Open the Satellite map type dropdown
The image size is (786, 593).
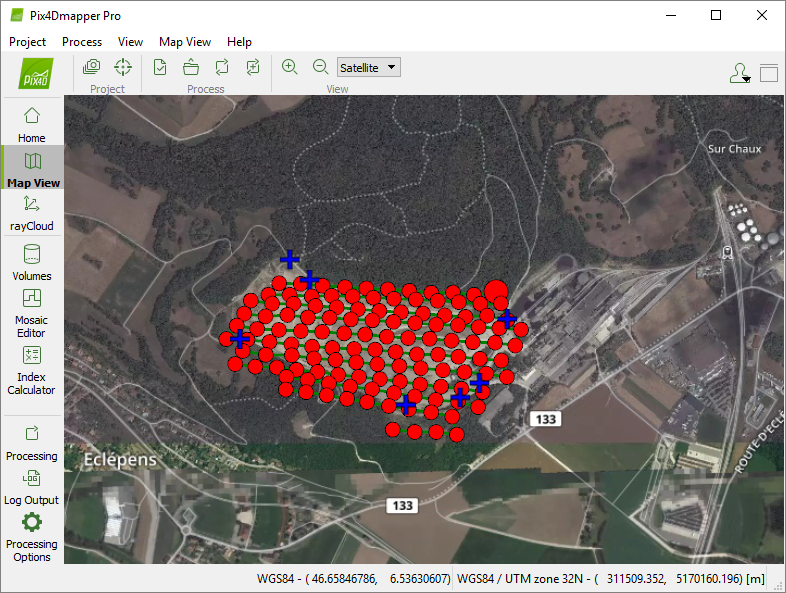point(369,67)
